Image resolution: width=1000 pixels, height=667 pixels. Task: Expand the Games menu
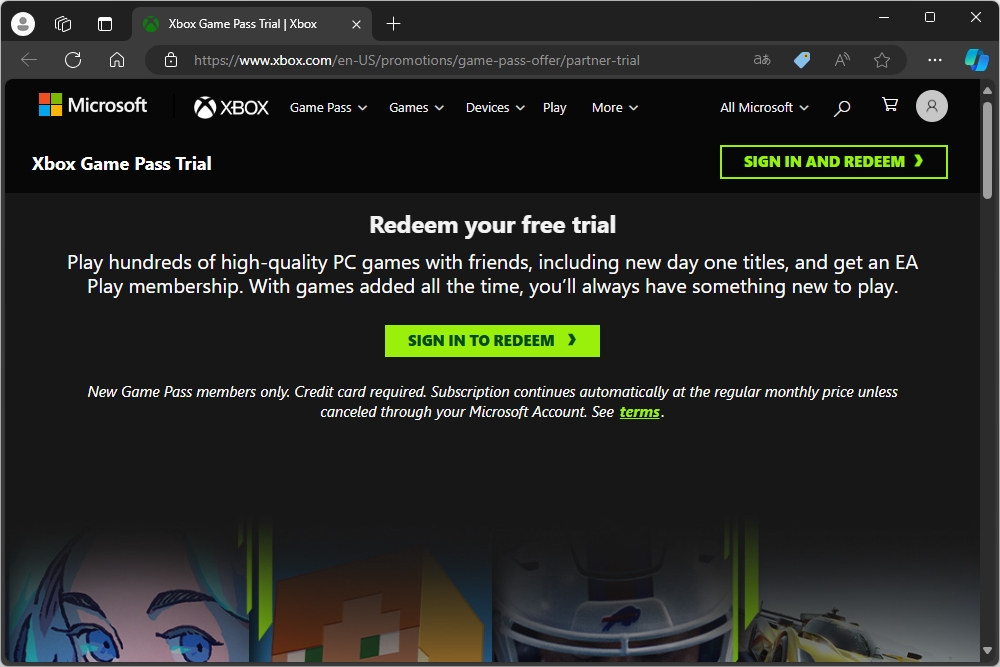(x=416, y=108)
